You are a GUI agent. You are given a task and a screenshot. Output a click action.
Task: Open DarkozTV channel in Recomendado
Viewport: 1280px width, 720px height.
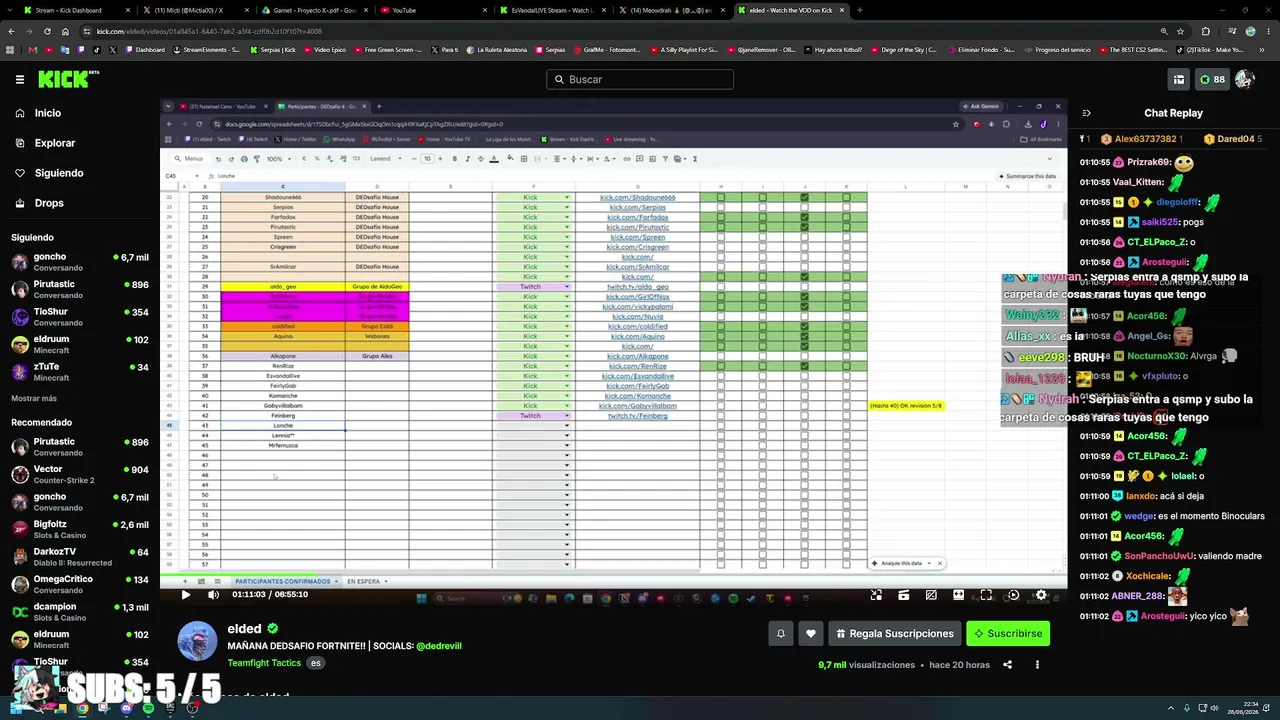(80, 556)
